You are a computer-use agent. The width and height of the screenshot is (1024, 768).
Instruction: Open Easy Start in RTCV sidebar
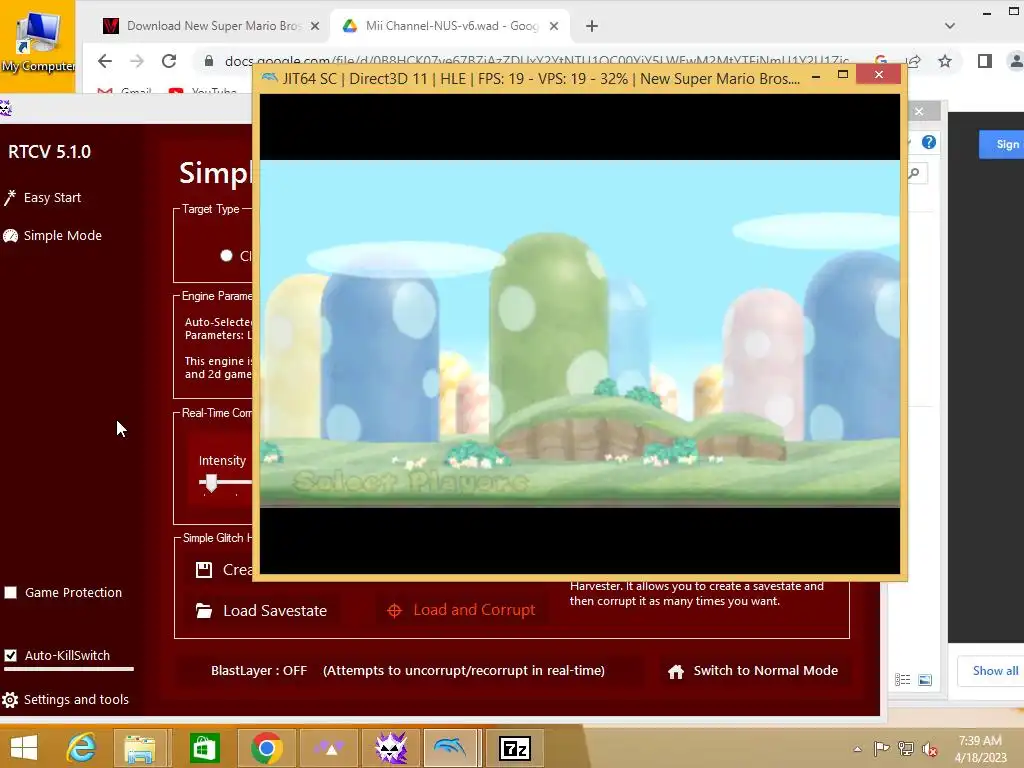(x=42, y=197)
